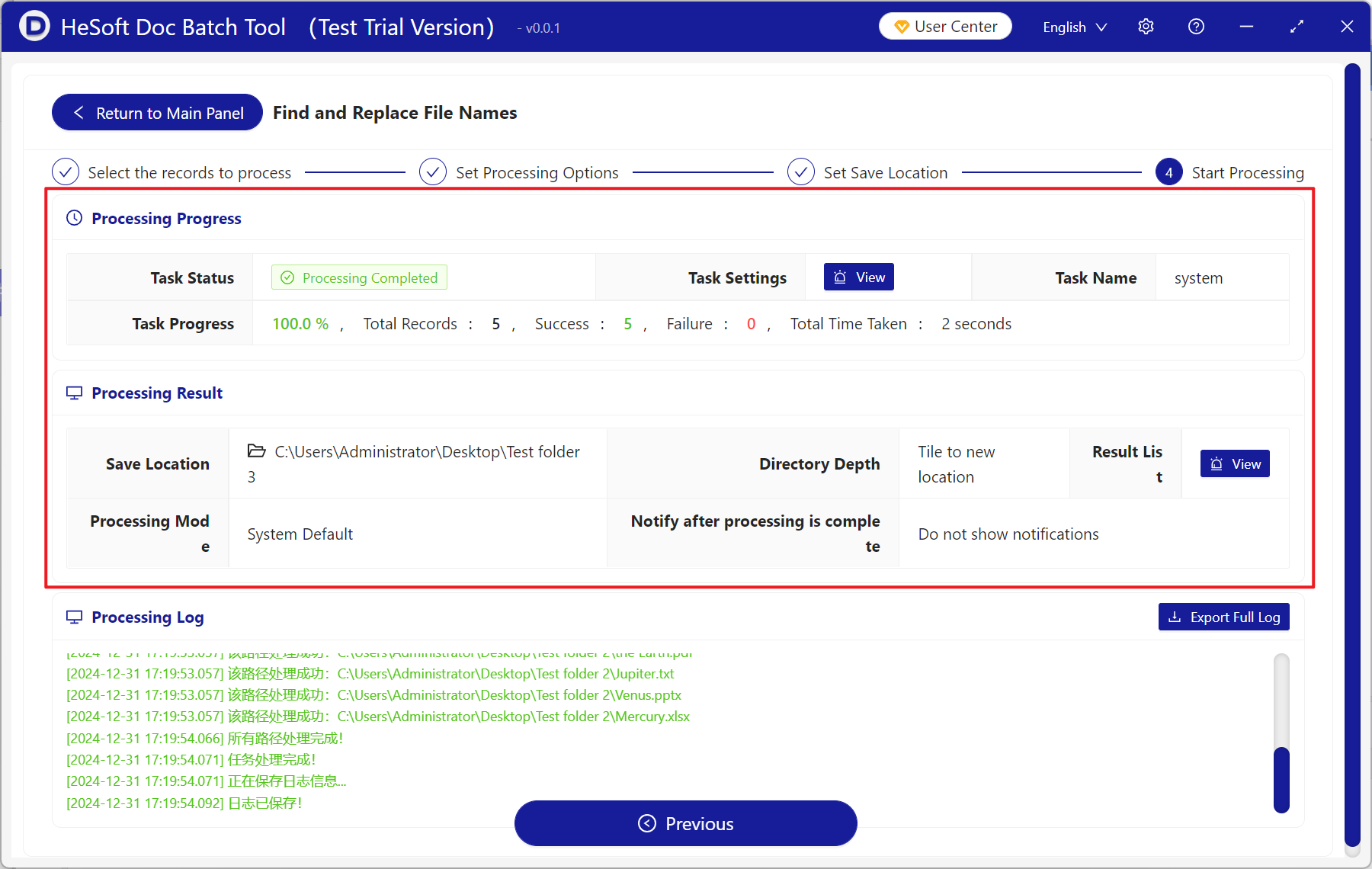
Task: Open the settings gear icon
Action: (1146, 27)
